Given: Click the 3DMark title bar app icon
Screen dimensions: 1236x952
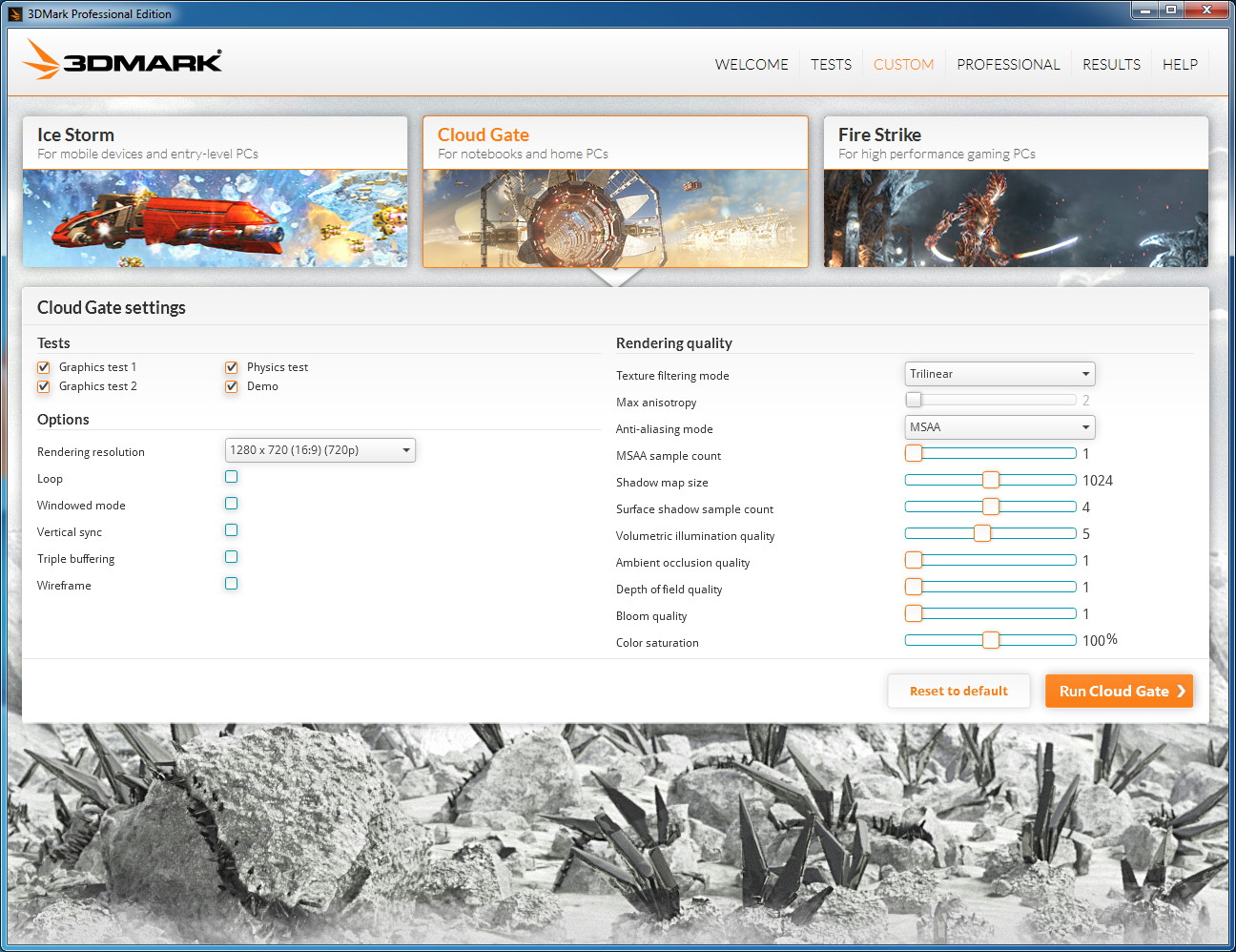Looking at the screenshot, I should point(14,13).
